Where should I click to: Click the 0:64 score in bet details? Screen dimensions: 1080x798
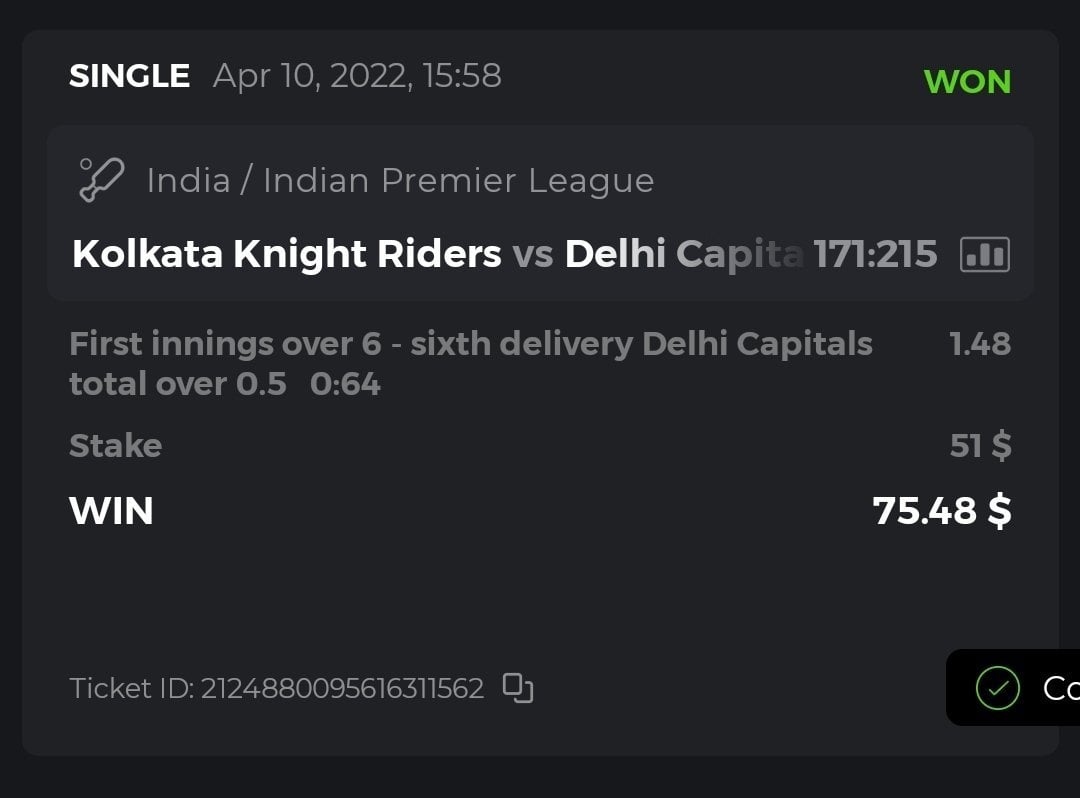[x=345, y=385]
